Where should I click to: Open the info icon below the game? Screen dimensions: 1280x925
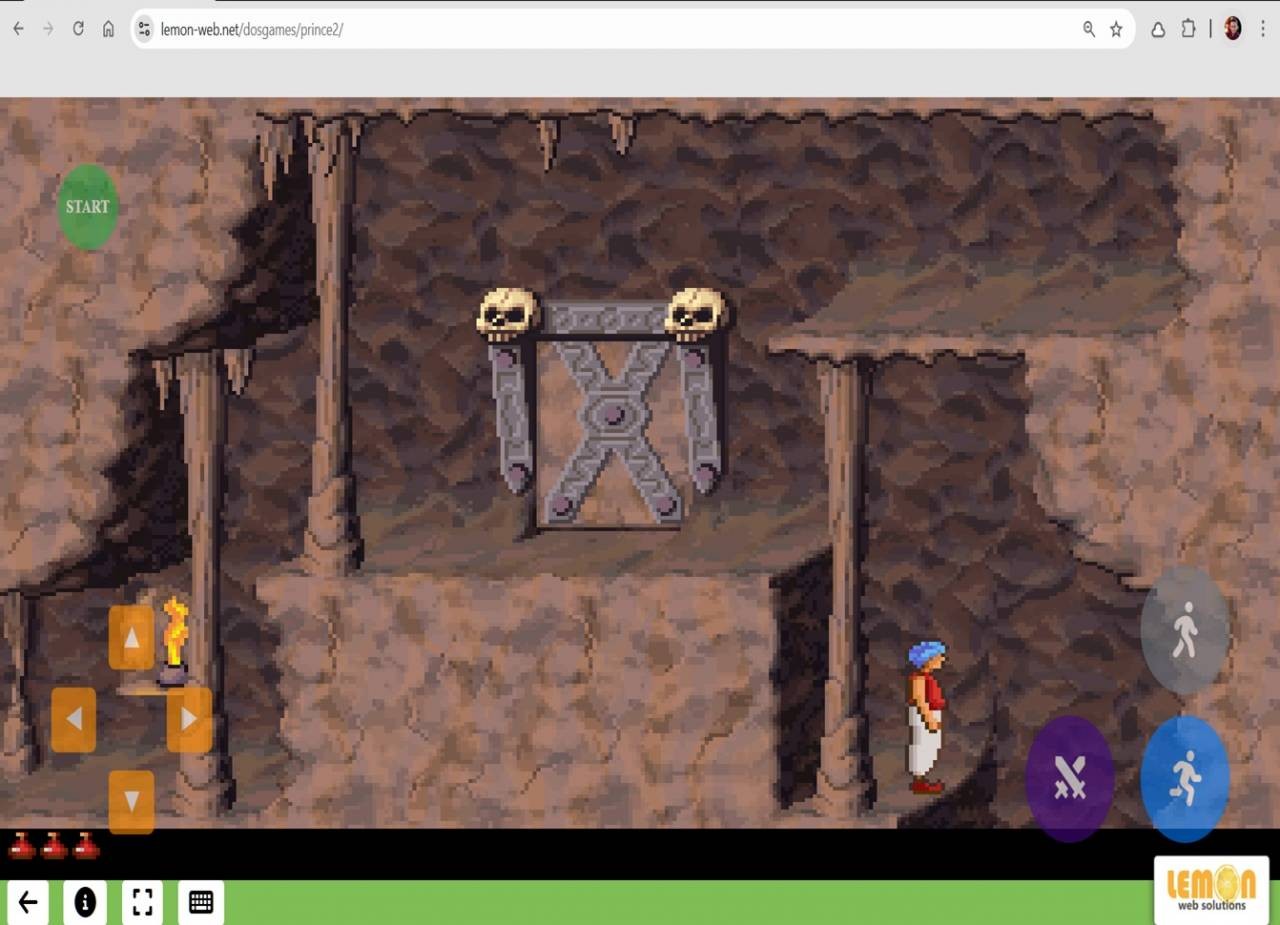[85, 903]
